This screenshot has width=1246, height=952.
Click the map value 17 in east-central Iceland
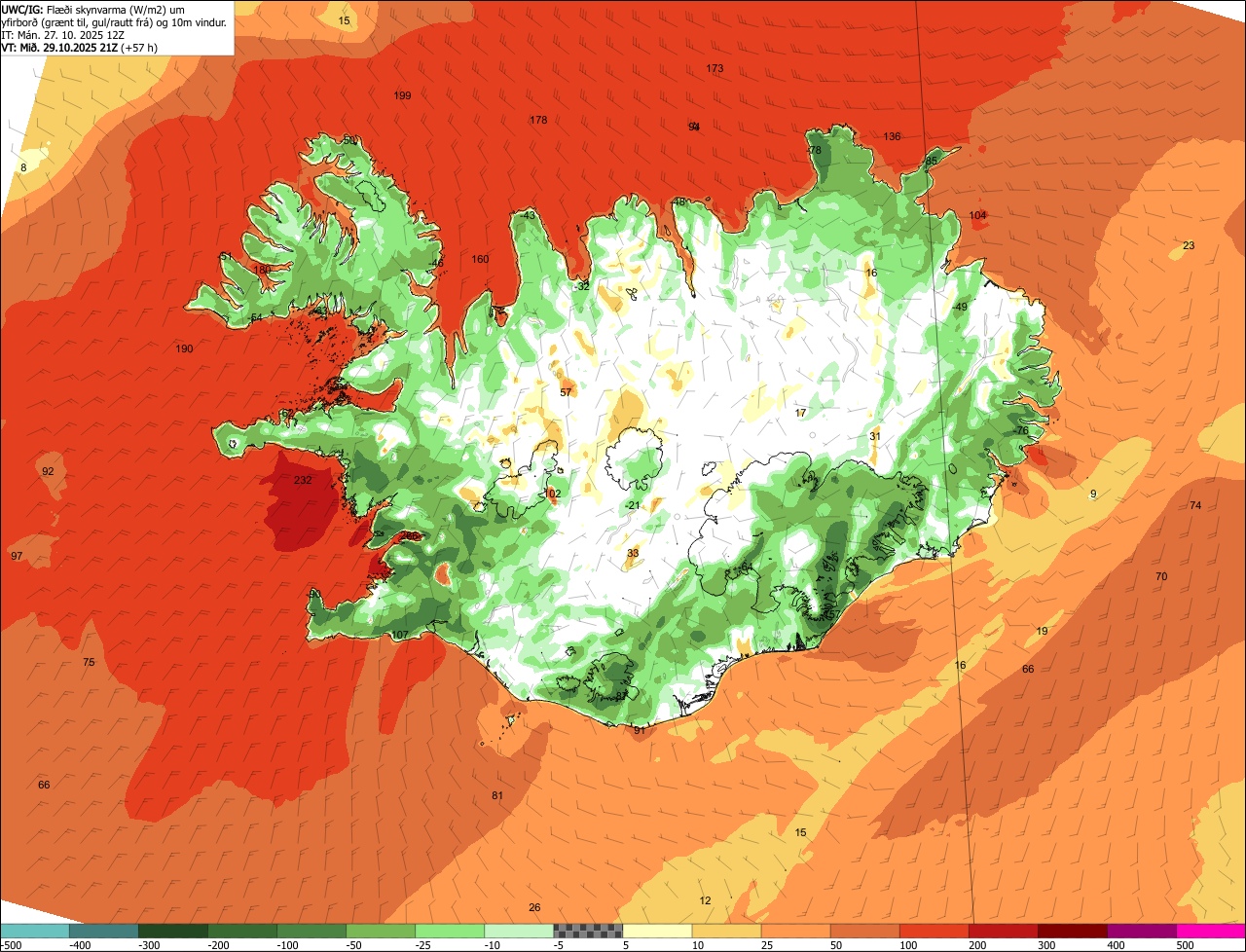pyautogui.click(x=800, y=413)
